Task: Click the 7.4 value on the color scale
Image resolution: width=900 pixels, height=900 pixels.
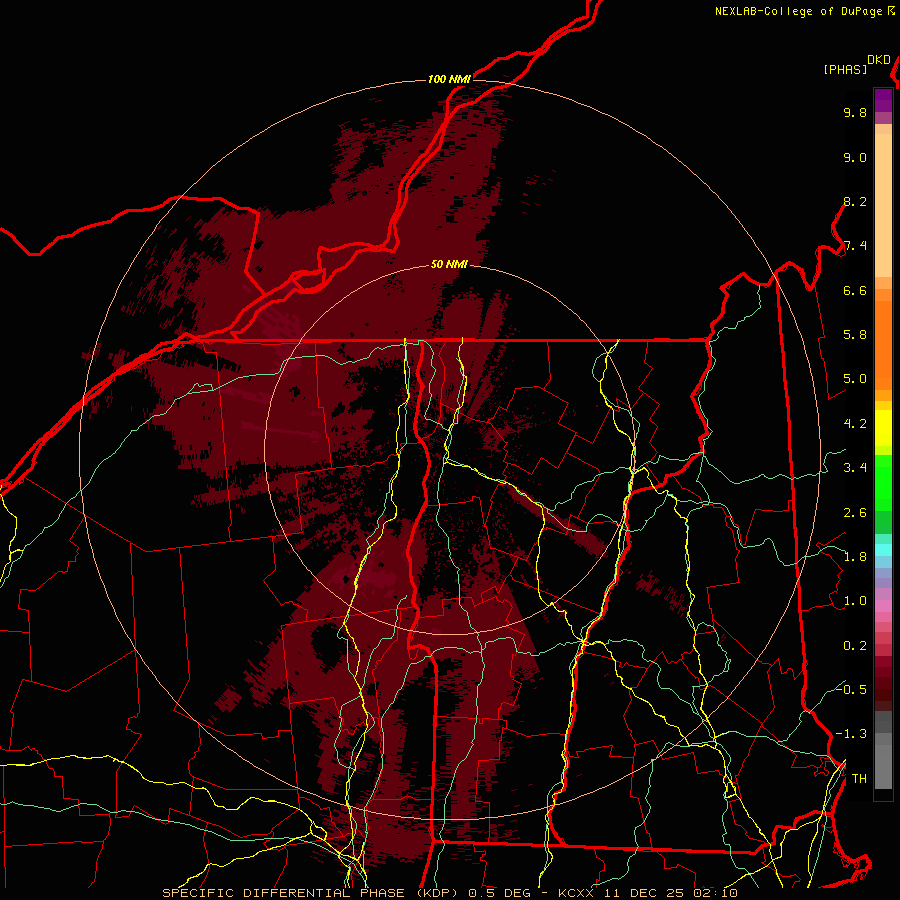Action: (x=855, y=246)
